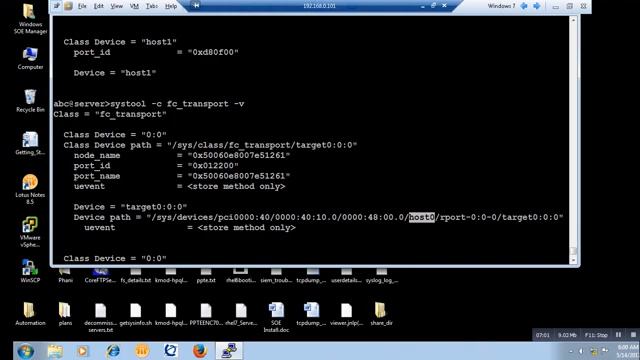Click the systool -c fc_transport -v command line
Viewport: 640px width, 360px height.
177,104
